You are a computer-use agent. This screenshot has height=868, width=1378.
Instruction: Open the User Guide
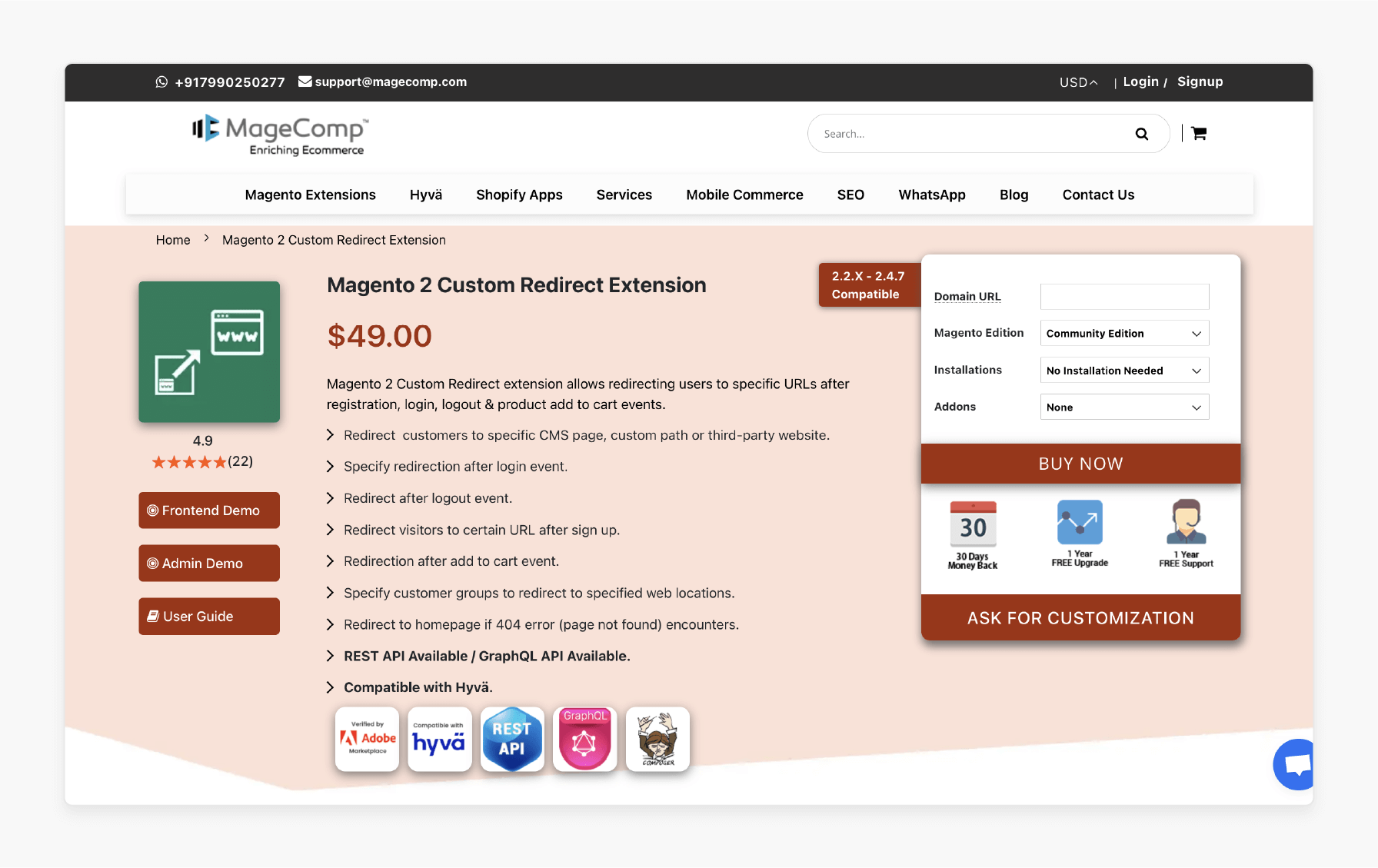(209, 617)
